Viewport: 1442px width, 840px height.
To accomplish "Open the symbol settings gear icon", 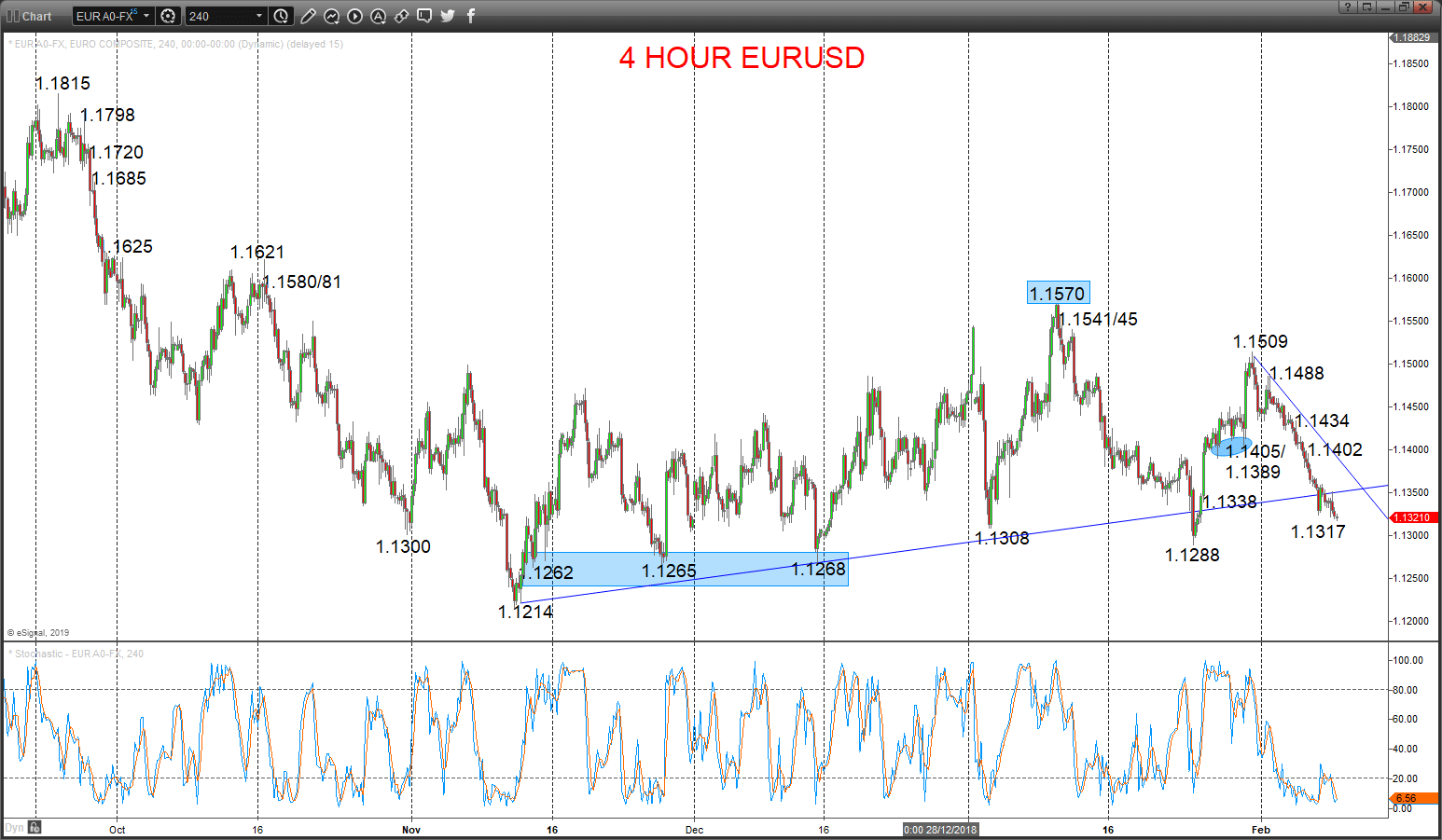I will pyautogui.click(x=168, y=16).
